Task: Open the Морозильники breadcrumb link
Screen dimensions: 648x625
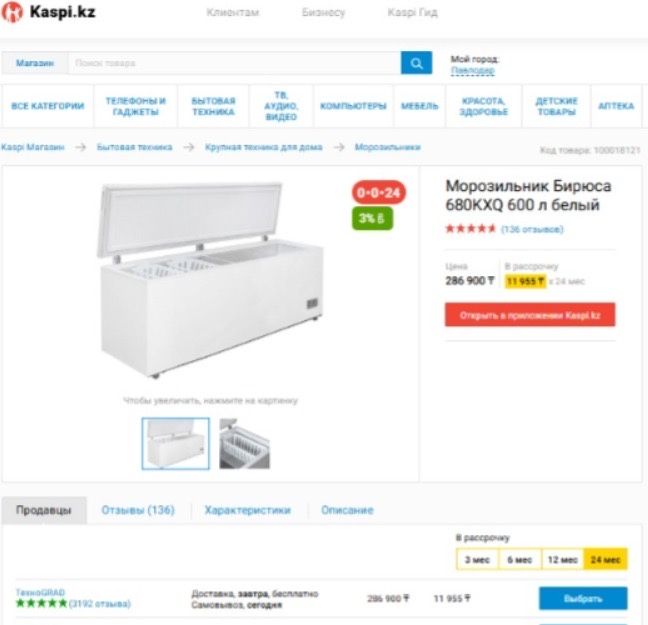Action: point(388,147)
